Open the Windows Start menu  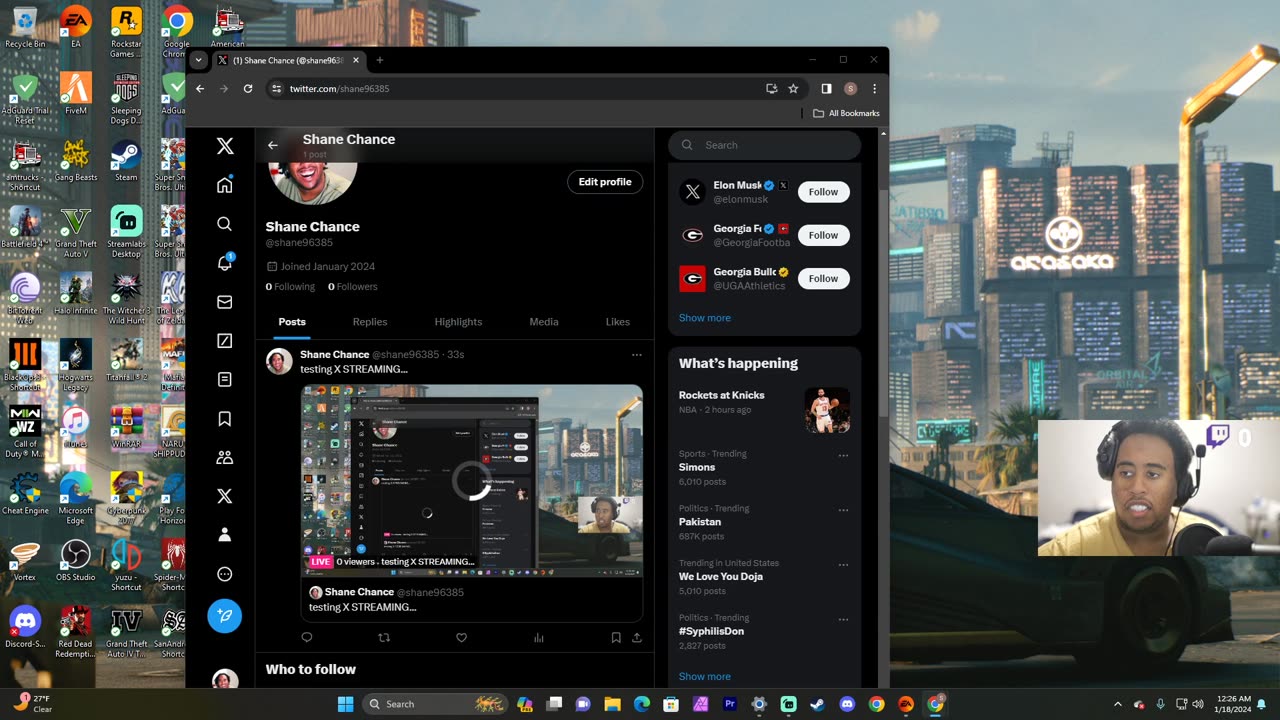pos(345,704)
